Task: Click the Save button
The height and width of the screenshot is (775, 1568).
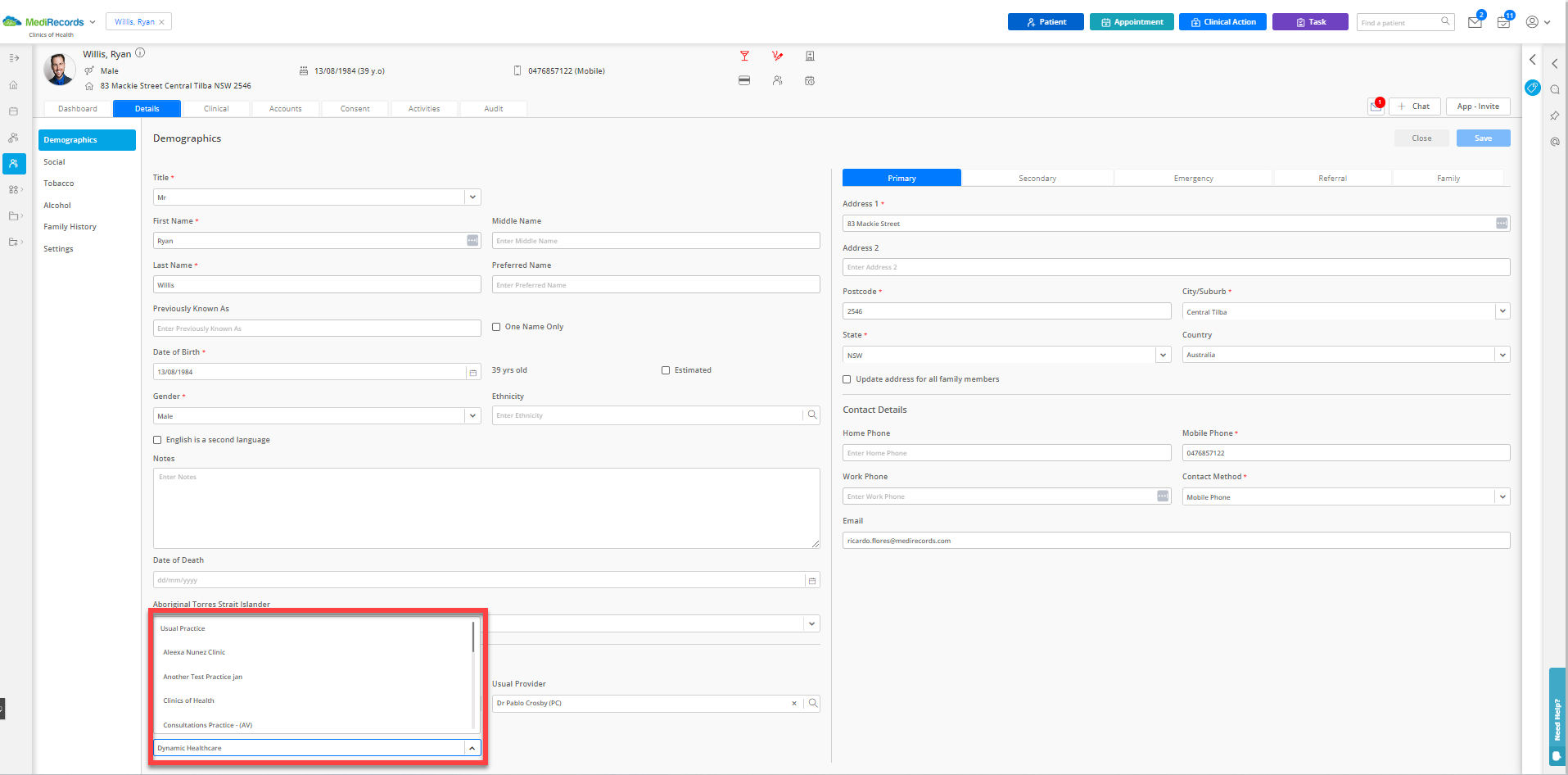Action: [1482, 138]
